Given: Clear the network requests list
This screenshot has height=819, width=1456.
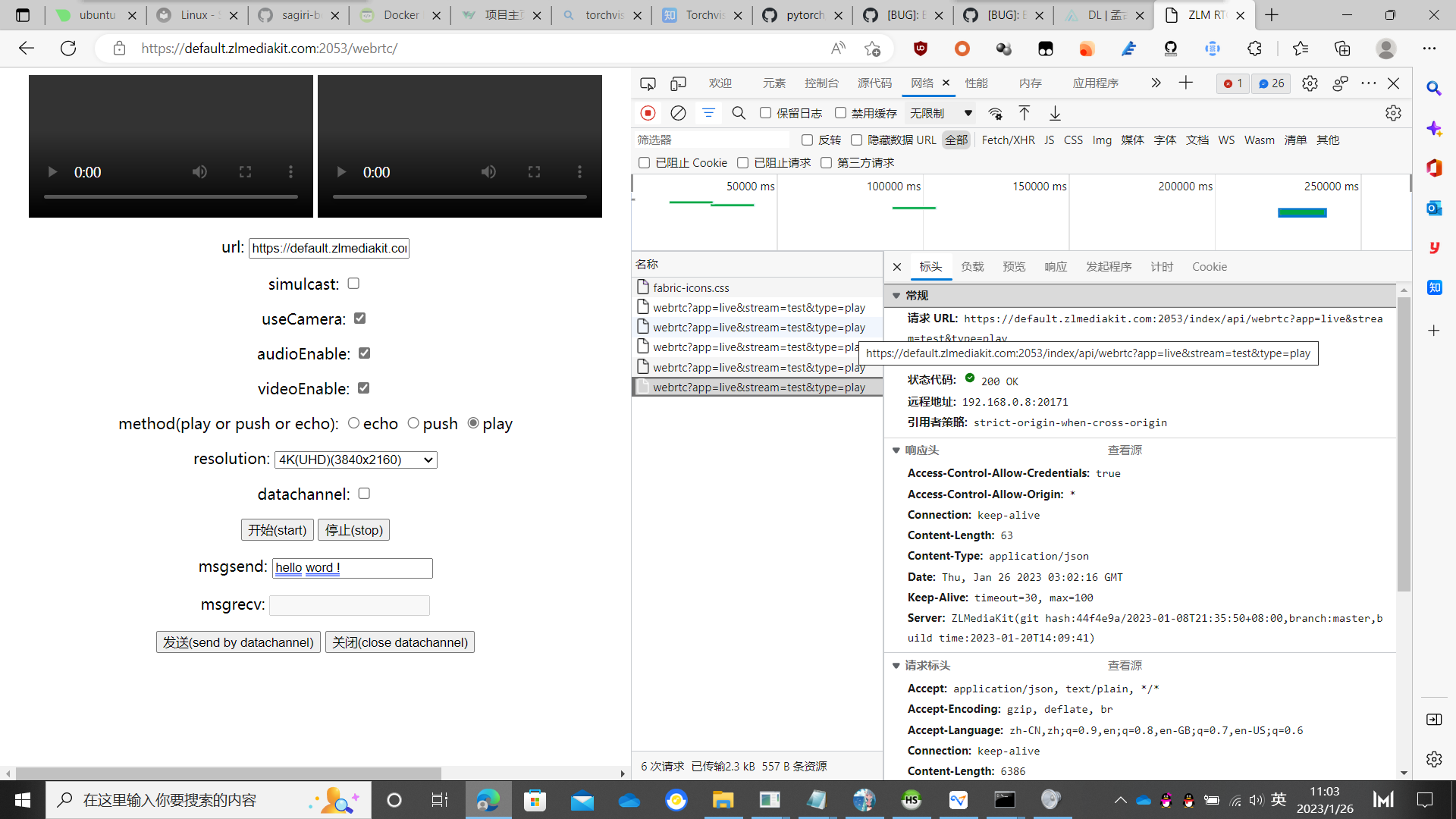Looking at the screenshot, I should pos(678,112).
